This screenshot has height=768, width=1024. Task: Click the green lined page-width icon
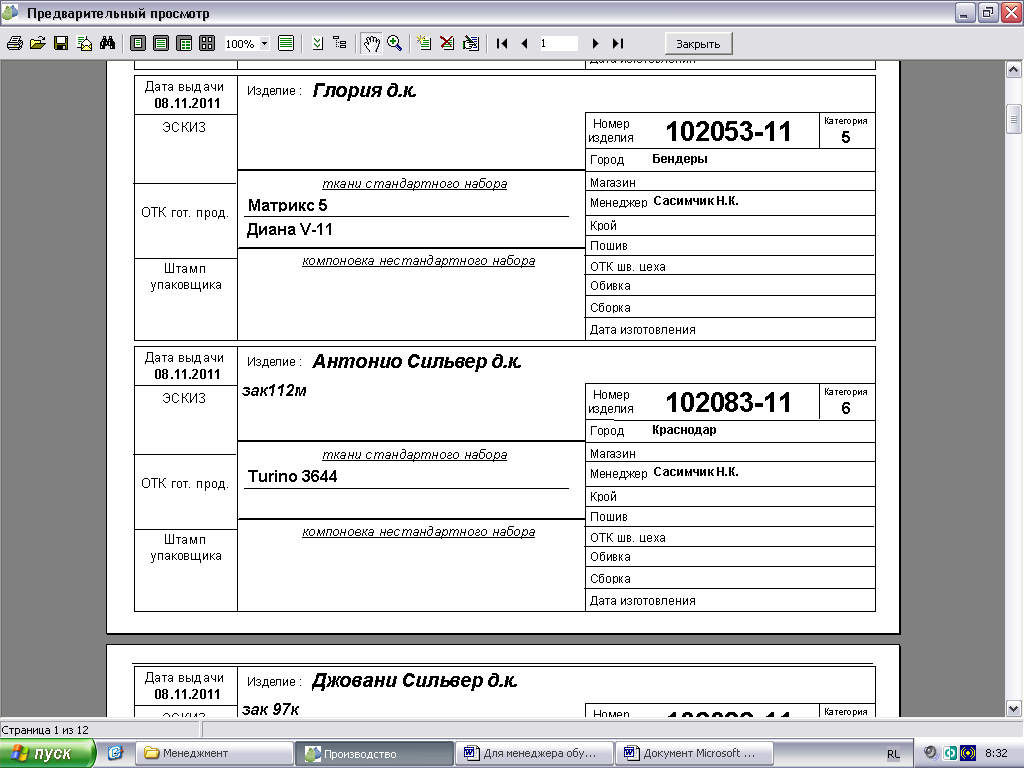tap(286, 43)
